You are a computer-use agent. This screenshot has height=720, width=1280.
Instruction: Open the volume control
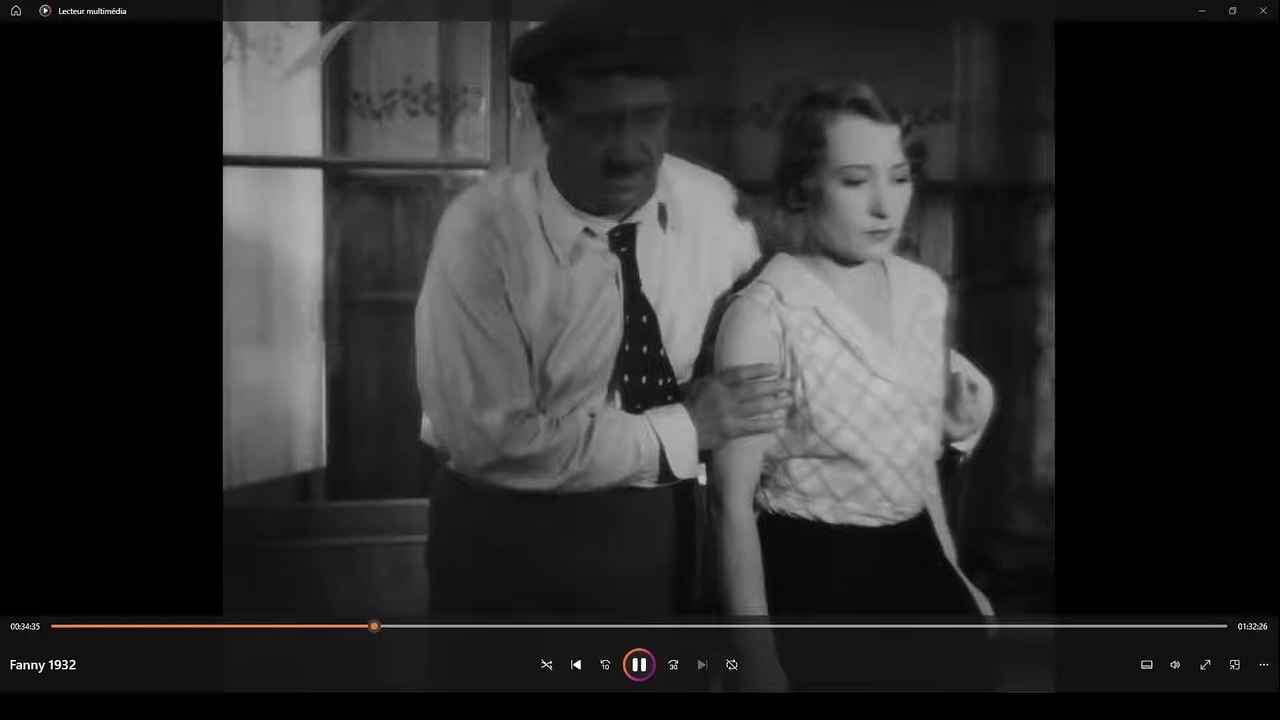(x=1175, y=665)
